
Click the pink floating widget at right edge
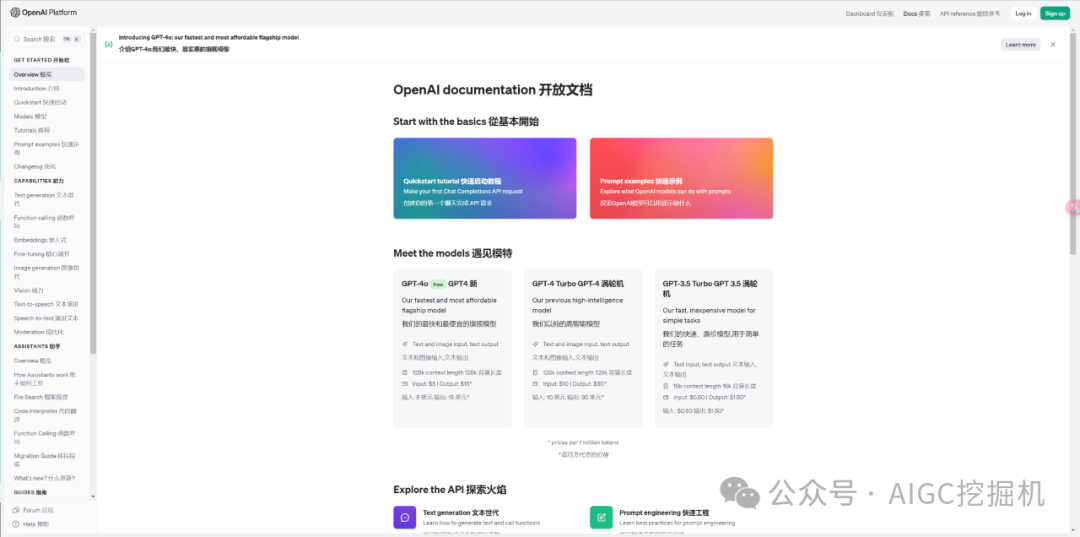coord(1073,207)
